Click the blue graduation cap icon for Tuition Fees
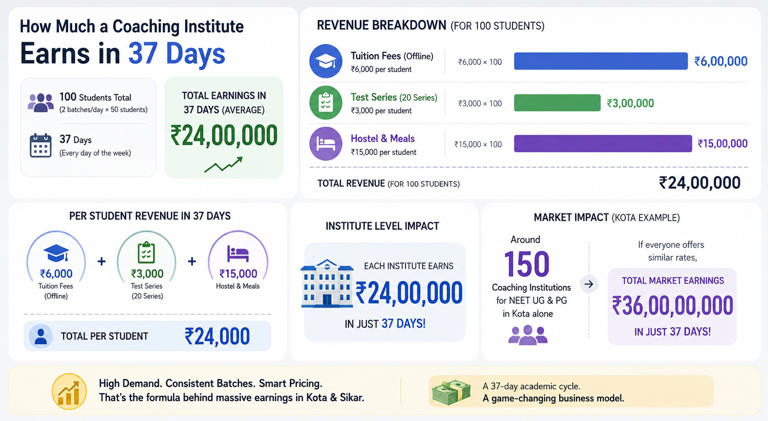Screen dimensions: 768x421 tap(326, 61)
